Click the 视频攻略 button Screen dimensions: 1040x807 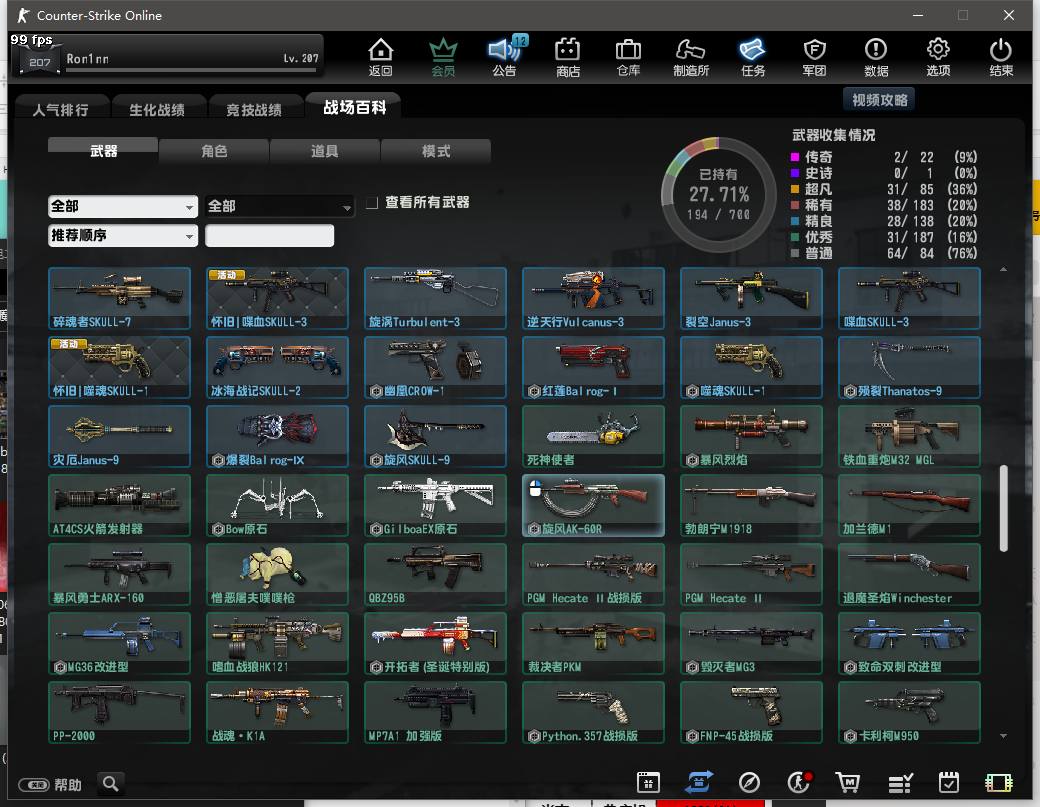point(879,100)
